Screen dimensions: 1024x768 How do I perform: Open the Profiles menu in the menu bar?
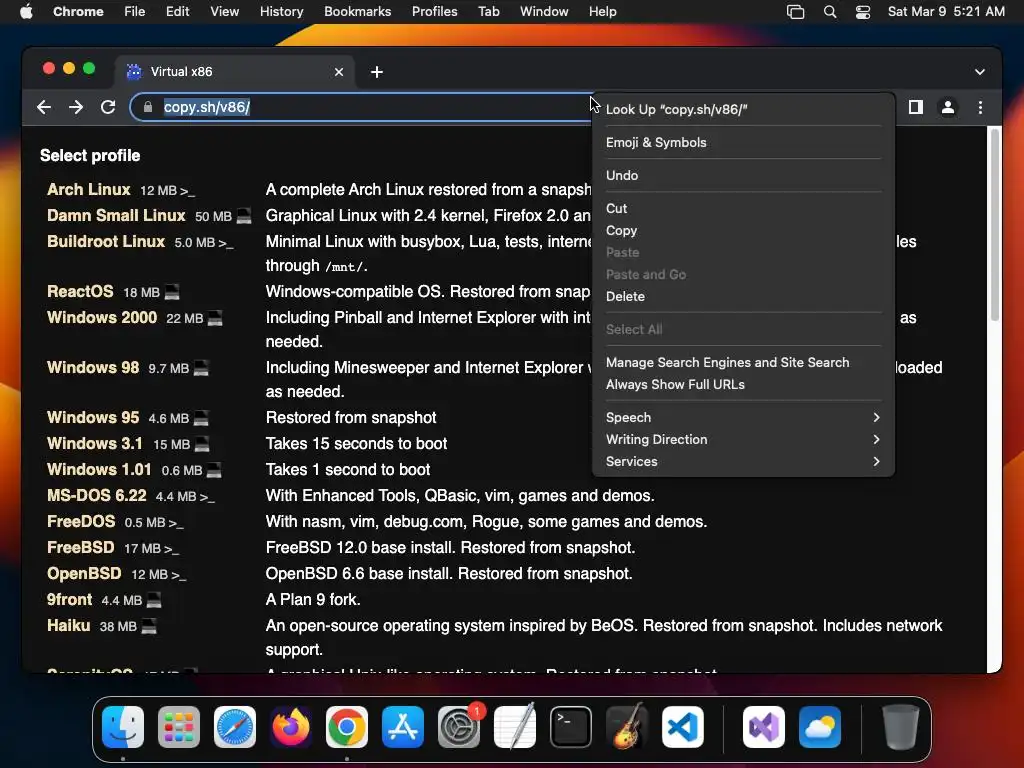point(434,12)
